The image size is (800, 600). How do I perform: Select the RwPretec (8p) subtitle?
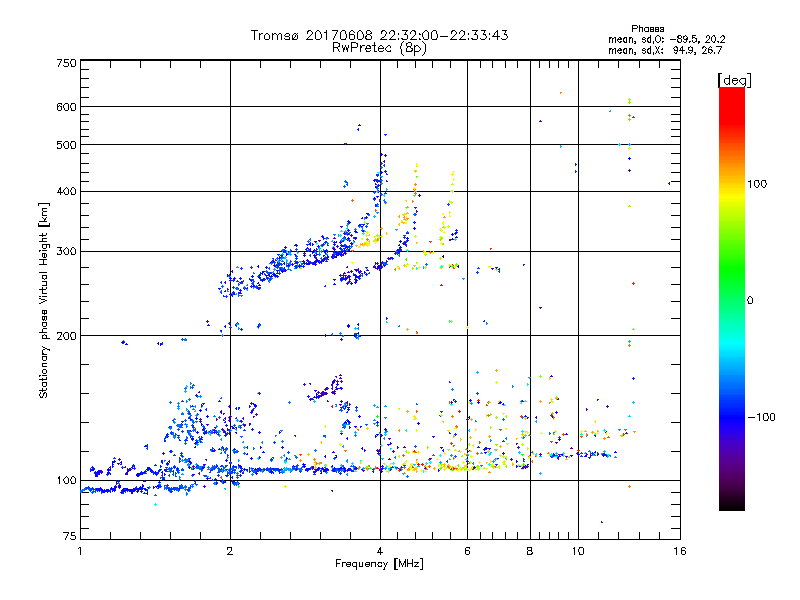379,47
